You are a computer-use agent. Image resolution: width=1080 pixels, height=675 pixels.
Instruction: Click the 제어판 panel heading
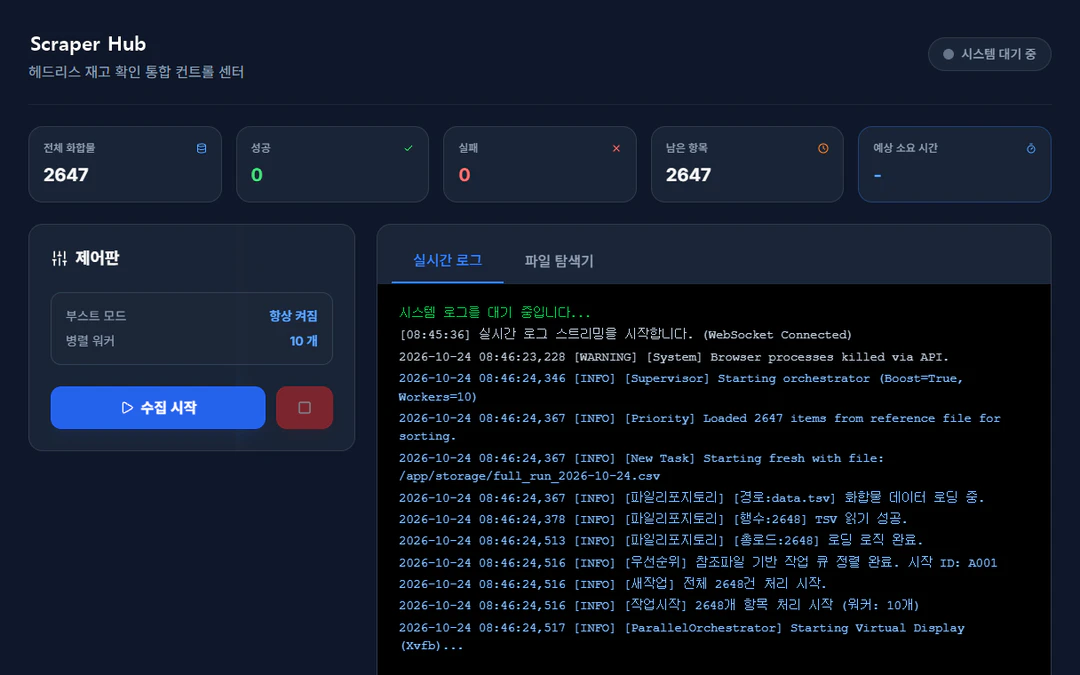(97, 258)
